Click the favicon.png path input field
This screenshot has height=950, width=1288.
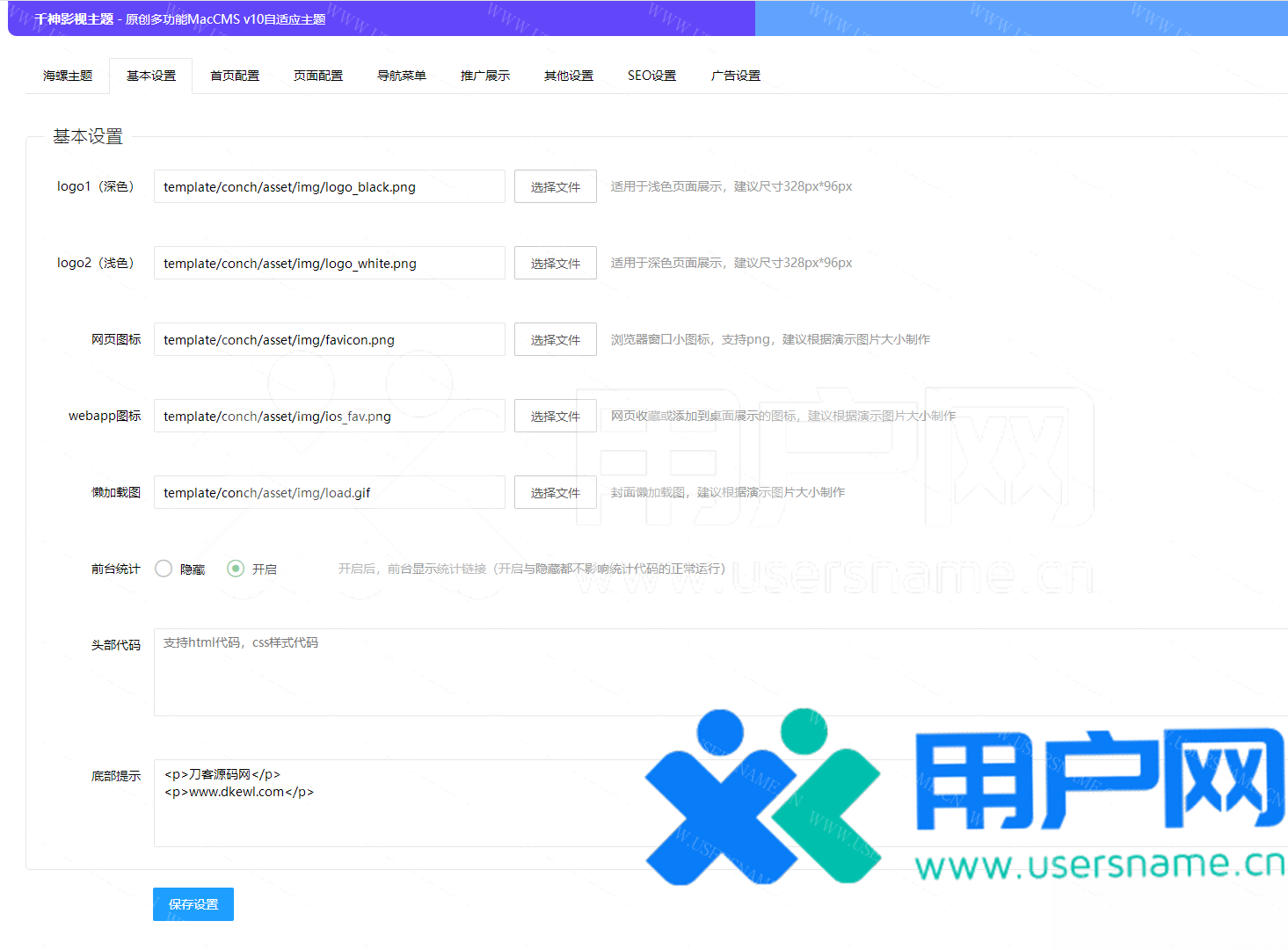pos(329,339)
